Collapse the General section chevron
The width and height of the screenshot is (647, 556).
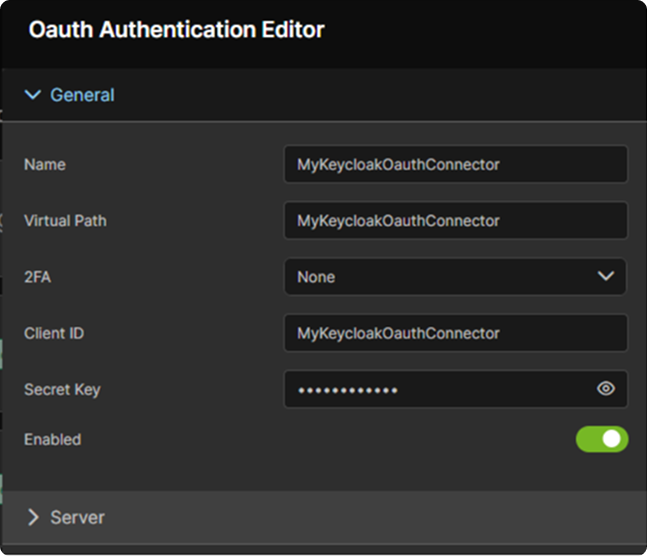(33, 95)
